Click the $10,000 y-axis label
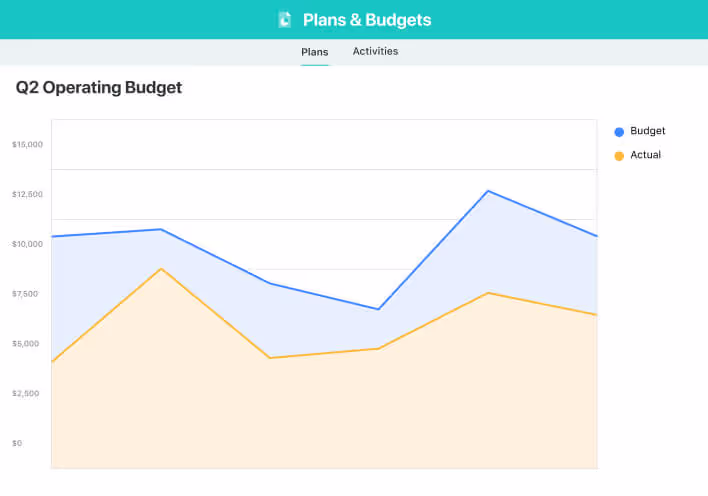708x496 pixels. click(x=27, y=244)
